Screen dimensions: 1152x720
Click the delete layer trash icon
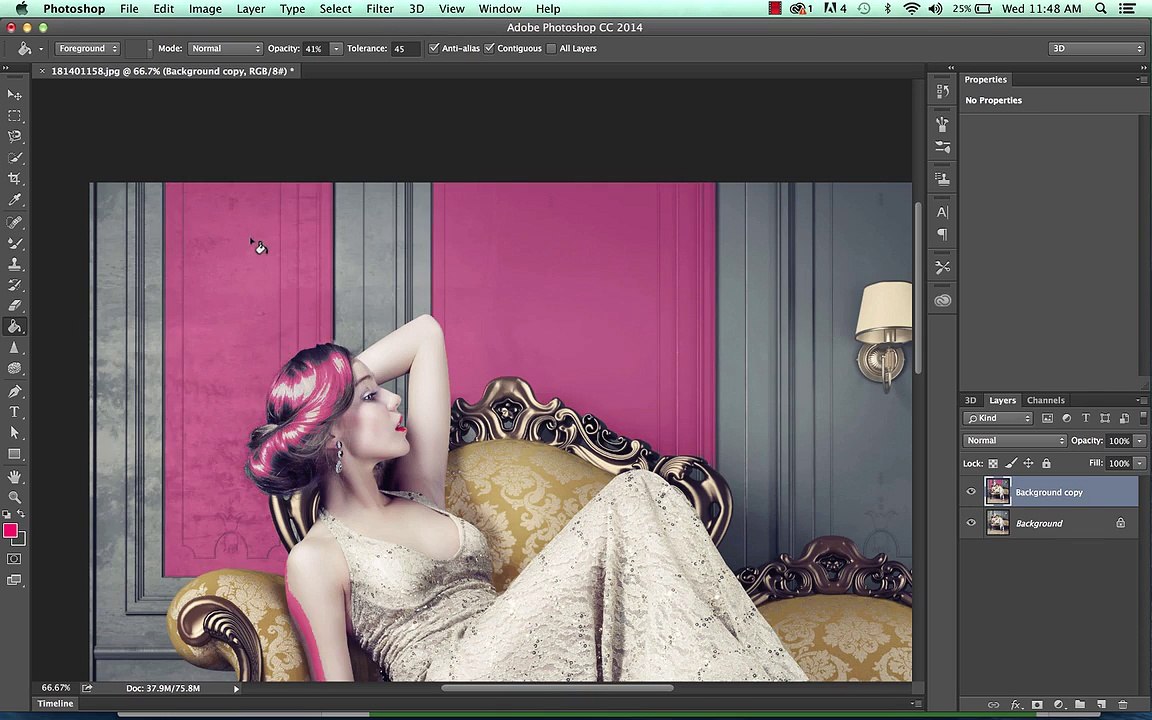coord(1122,705)
